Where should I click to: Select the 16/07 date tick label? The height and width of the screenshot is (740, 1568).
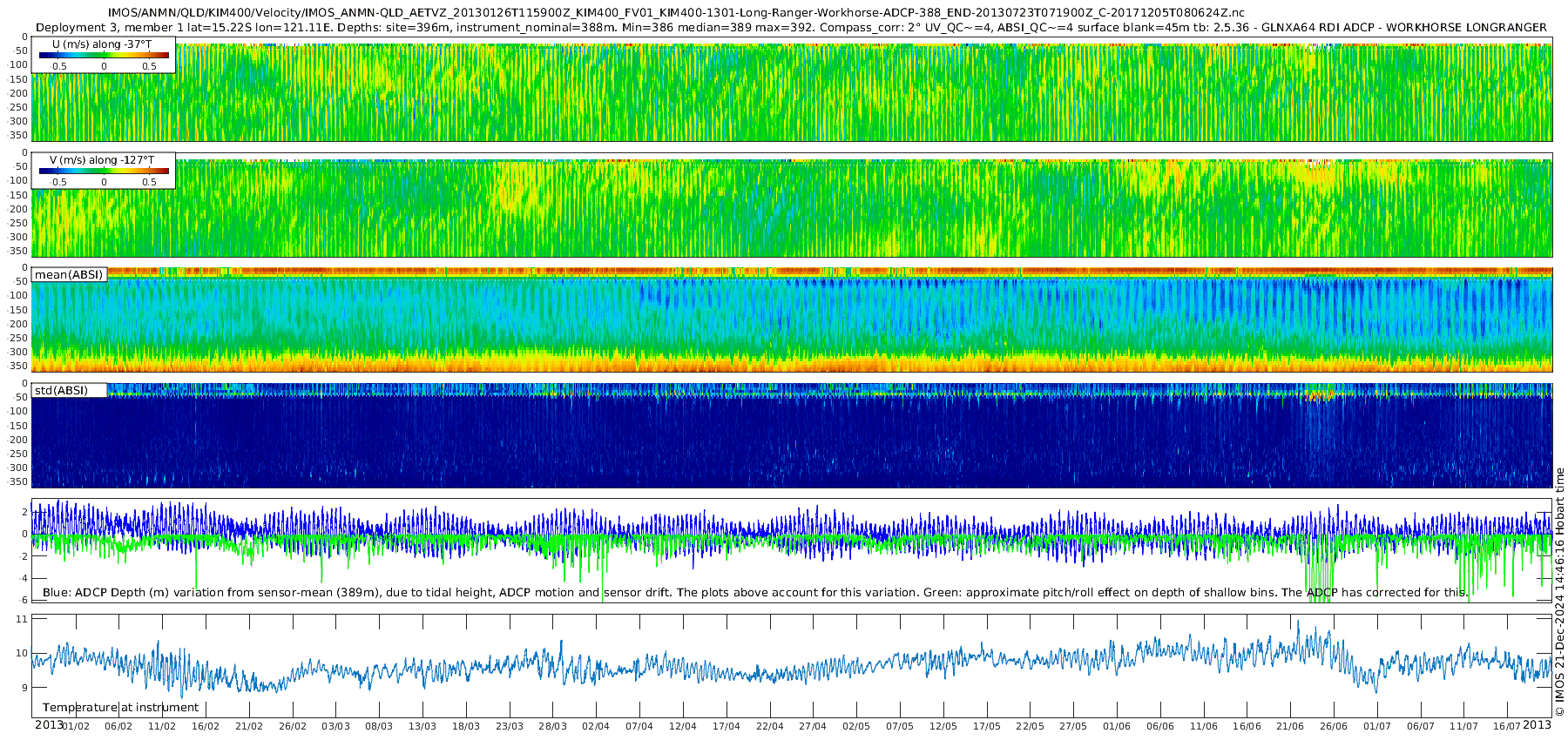(1507, 727)
